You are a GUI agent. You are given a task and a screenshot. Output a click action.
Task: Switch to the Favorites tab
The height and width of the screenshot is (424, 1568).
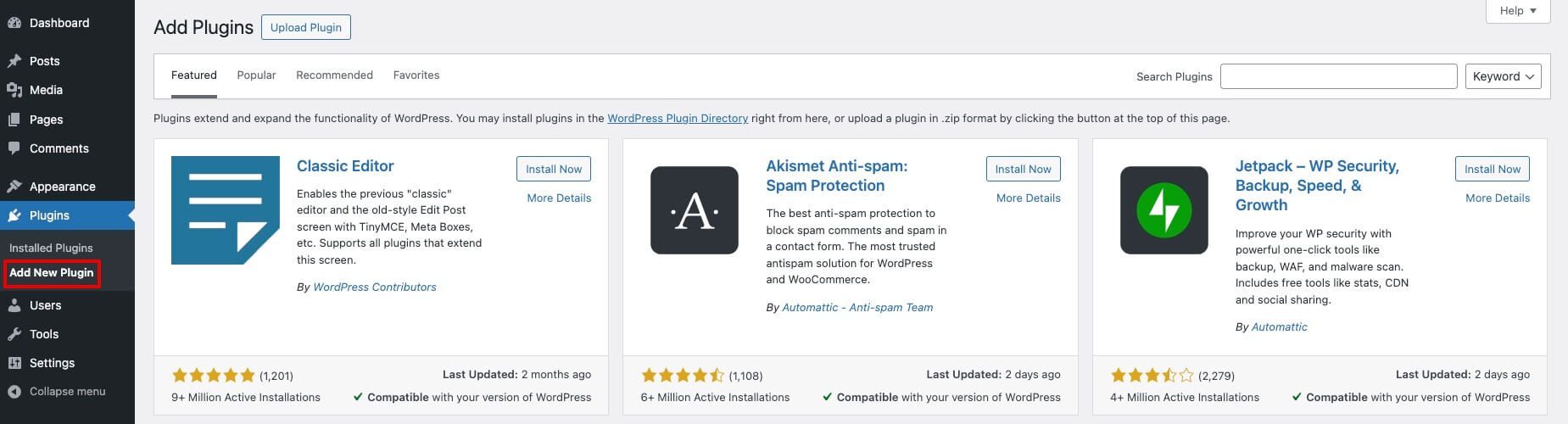click(416, 75)
